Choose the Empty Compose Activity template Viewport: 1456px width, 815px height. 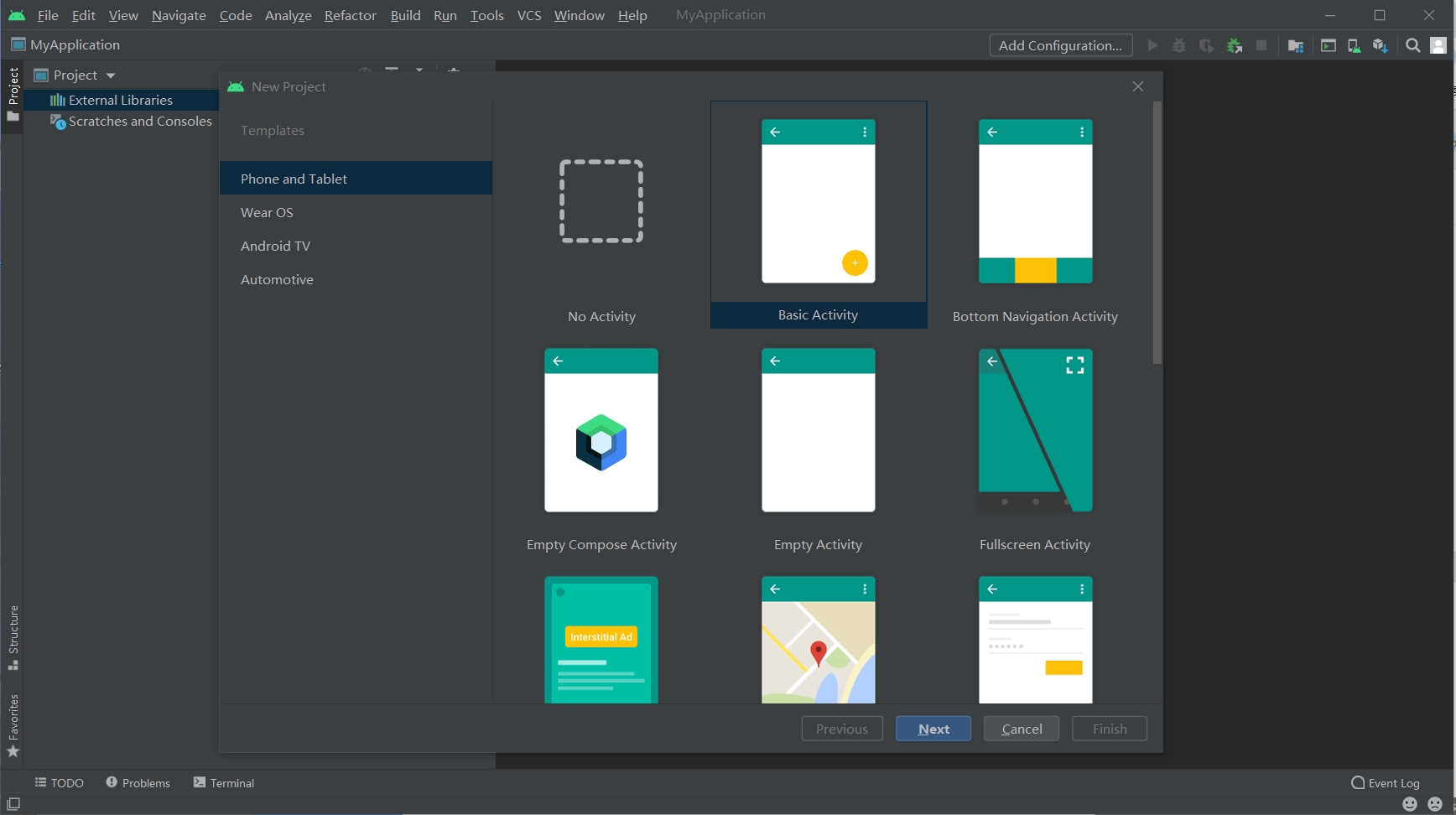[x=601, y=444]
